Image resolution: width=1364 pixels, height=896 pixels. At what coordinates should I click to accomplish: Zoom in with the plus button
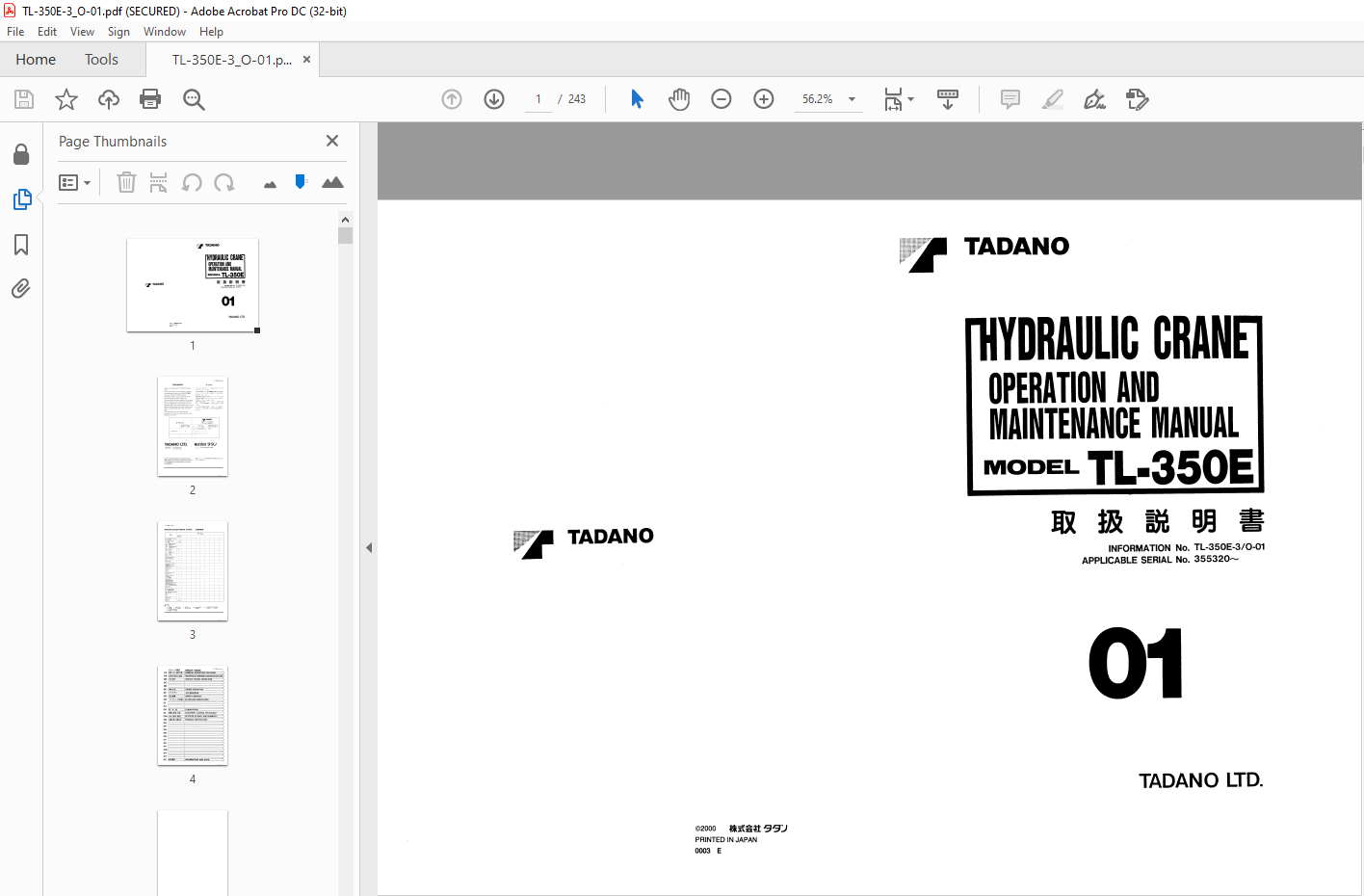click(764, 99)
